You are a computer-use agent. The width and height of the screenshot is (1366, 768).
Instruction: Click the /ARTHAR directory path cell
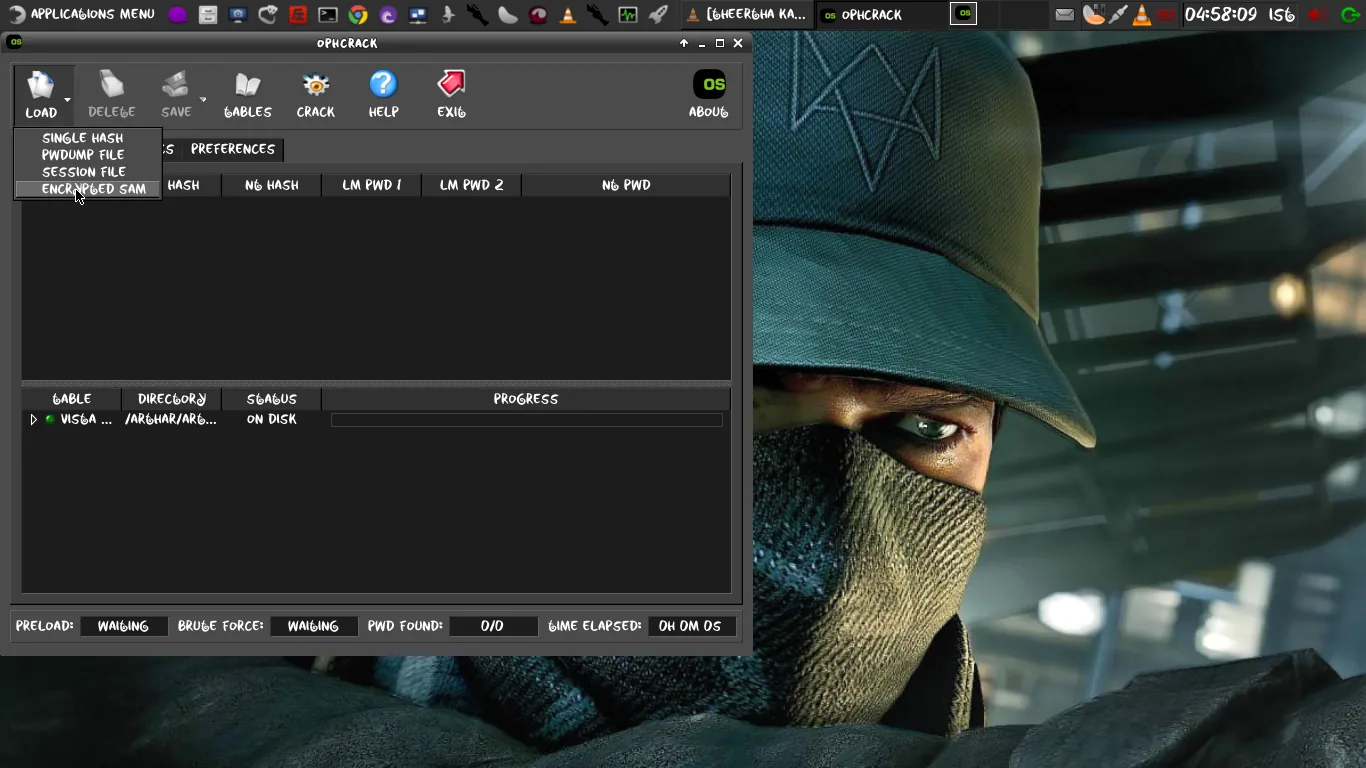point(171,420)
